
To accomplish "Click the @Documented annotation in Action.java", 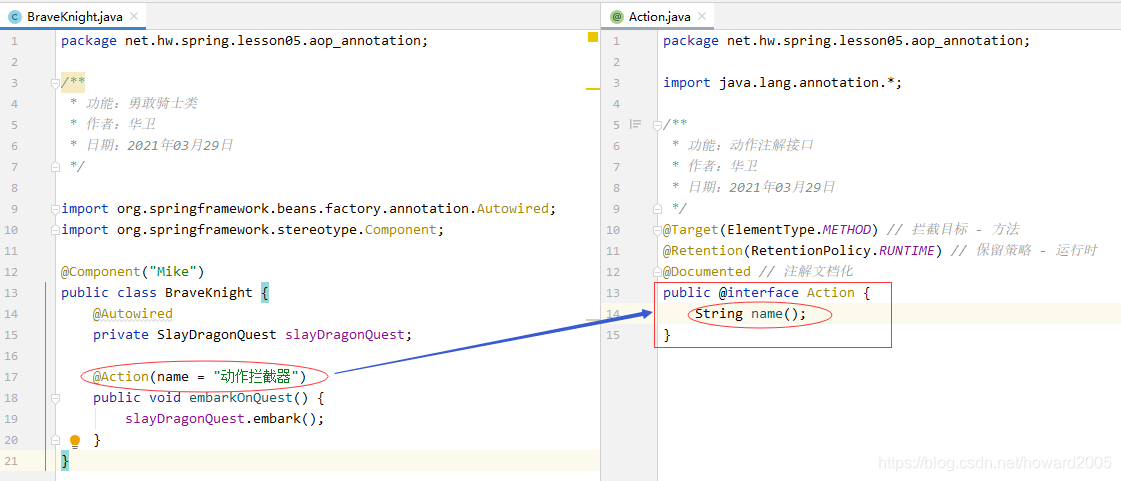I will click(x=706, y=272).
